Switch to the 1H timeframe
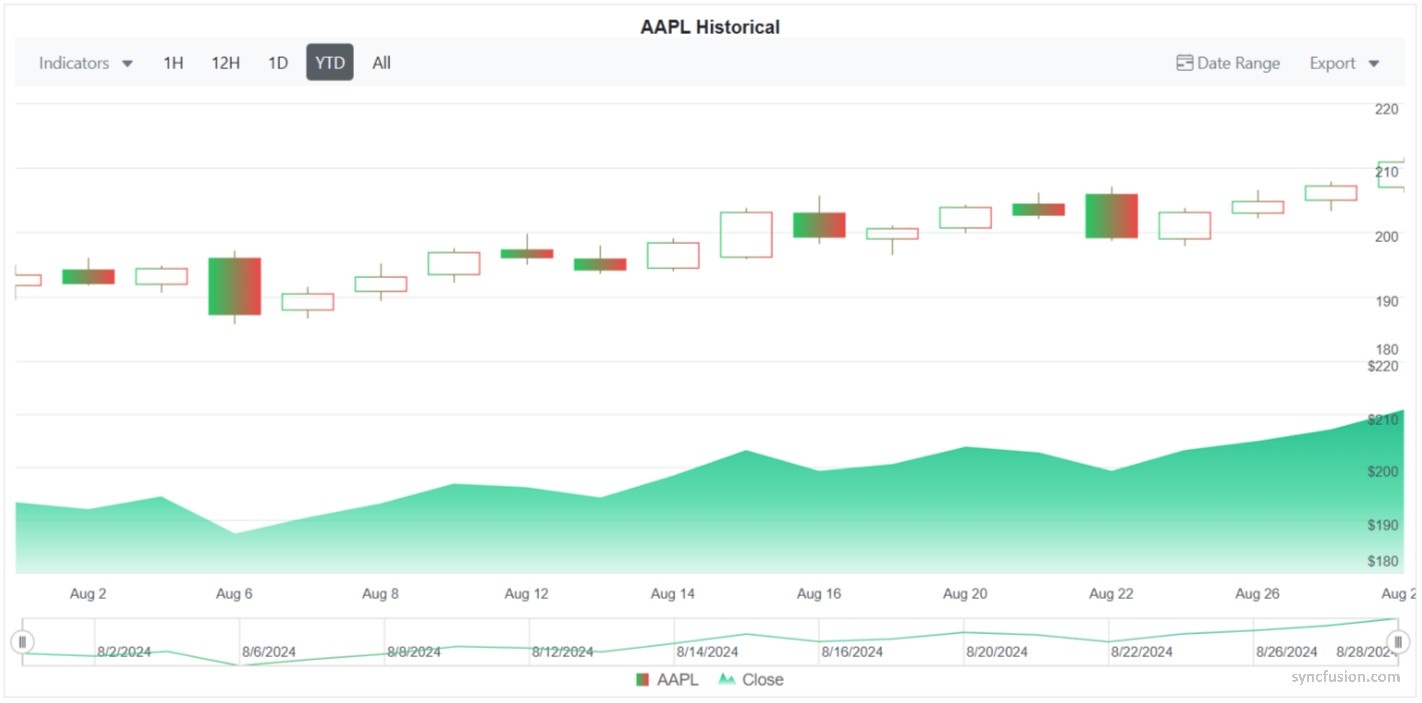 coord(173,62)
